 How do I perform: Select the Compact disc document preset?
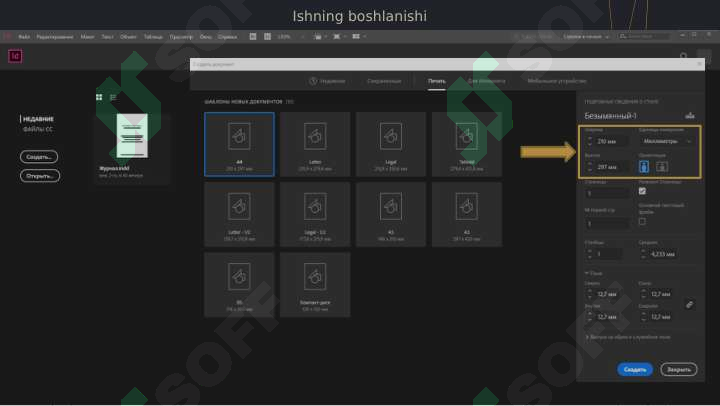point(315,285)
